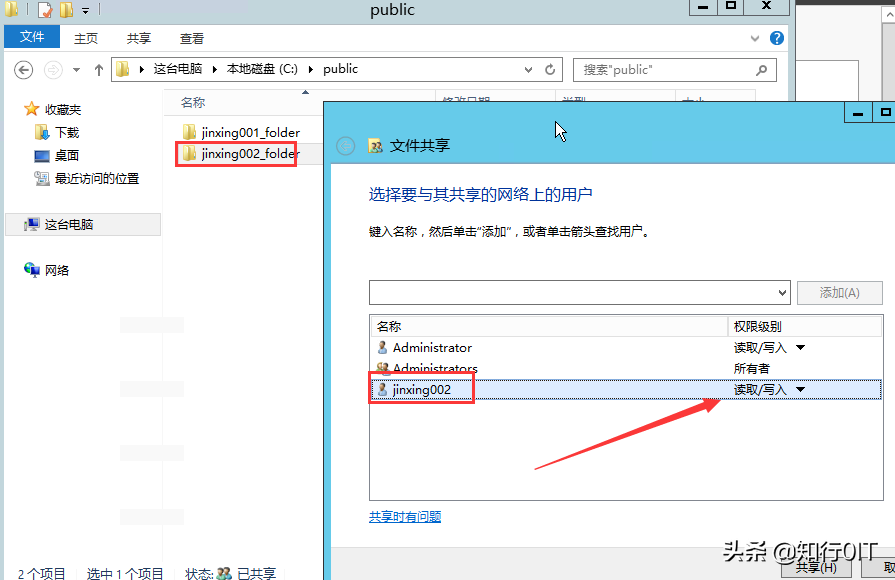Open Properties via the quick access checkmark icon
The width and height of the screenshot is (895, 580).
pos(44,10)
